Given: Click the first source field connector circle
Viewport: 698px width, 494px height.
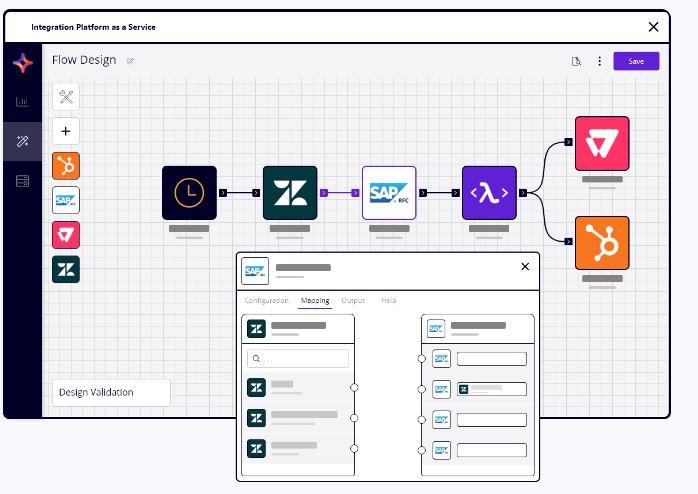Looking at the screenshot, I should [354, 387].
